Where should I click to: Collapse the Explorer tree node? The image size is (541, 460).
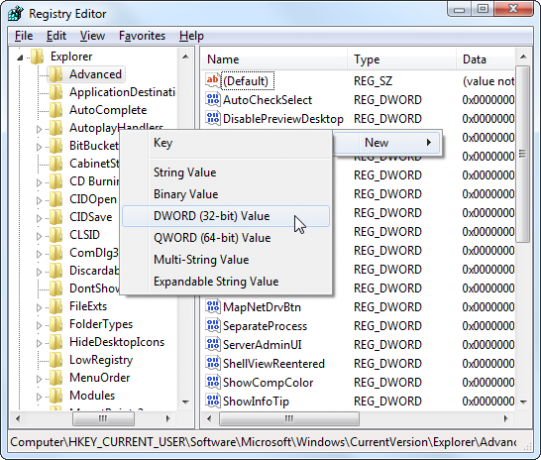(x=20, y=57)
